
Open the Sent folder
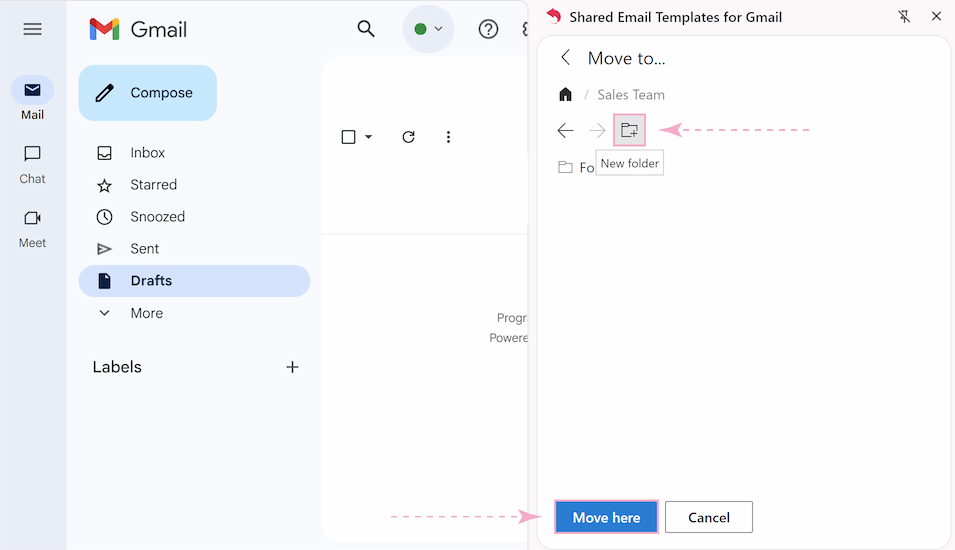coord(144,249)
